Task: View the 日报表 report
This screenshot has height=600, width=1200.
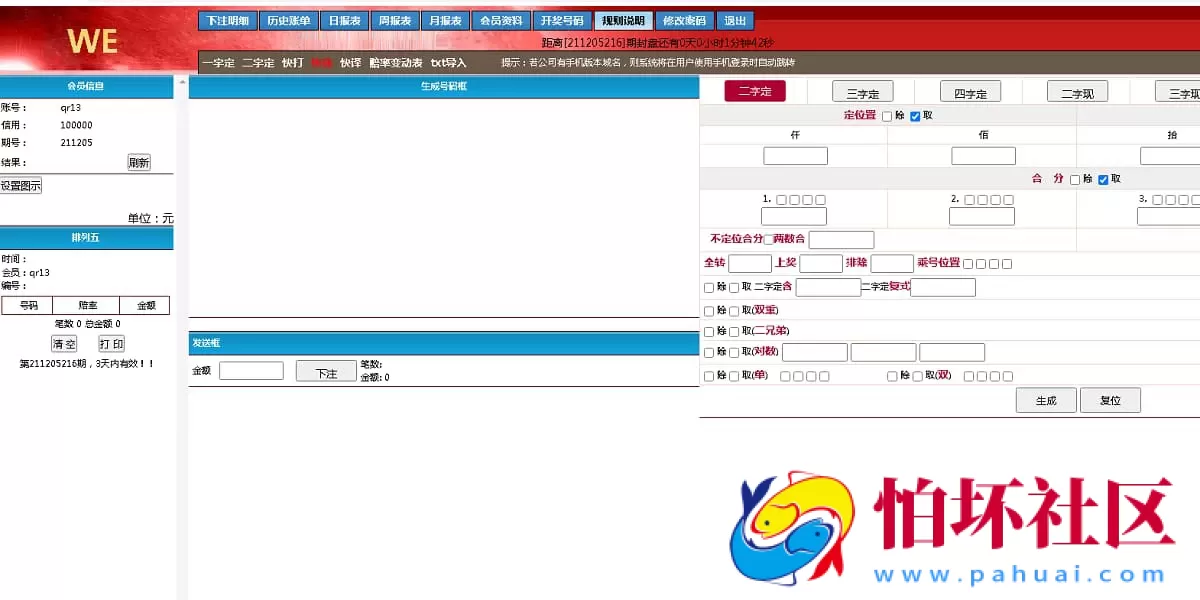Action: [343, 20]
